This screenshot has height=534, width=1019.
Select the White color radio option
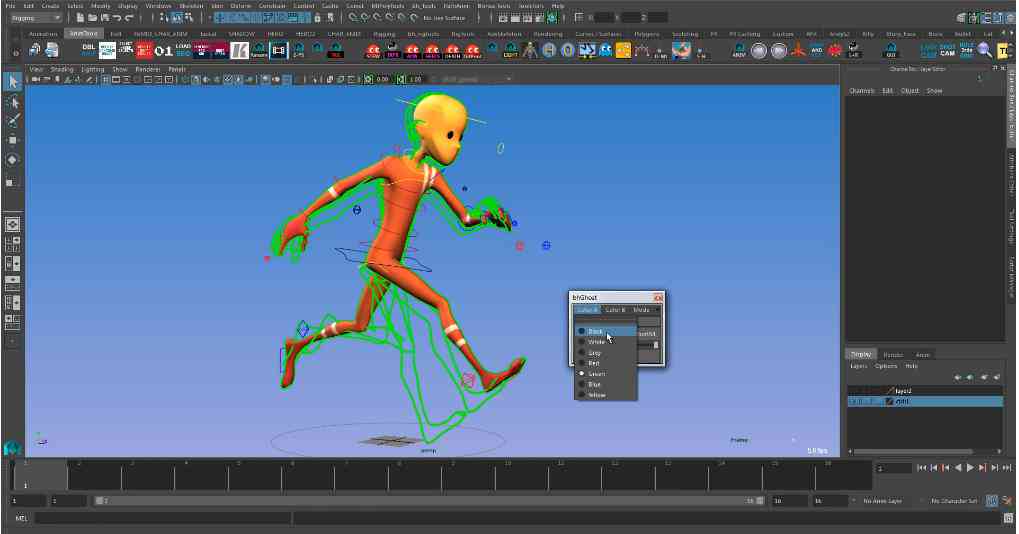pos(582,342)
